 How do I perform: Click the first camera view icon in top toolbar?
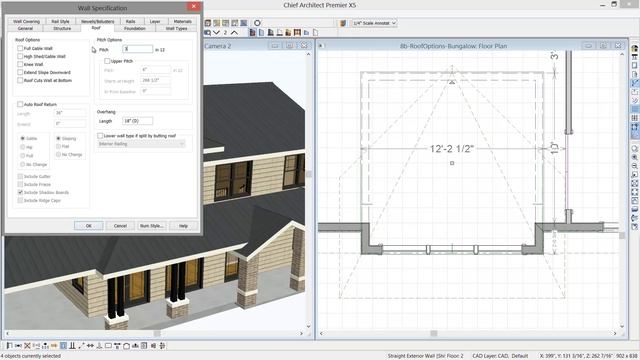(208, 23)
